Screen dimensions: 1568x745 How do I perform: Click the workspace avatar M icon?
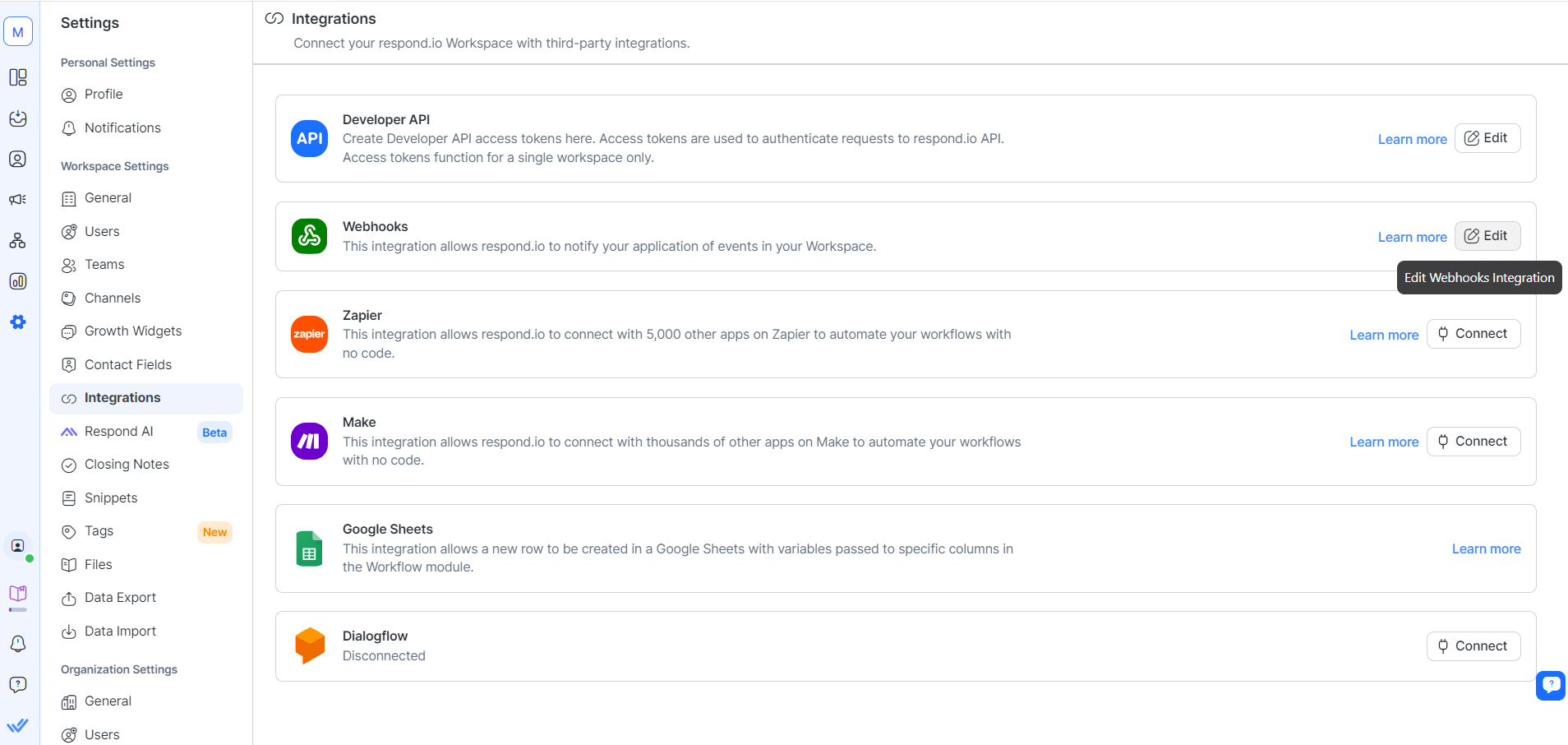coord(17,32)
